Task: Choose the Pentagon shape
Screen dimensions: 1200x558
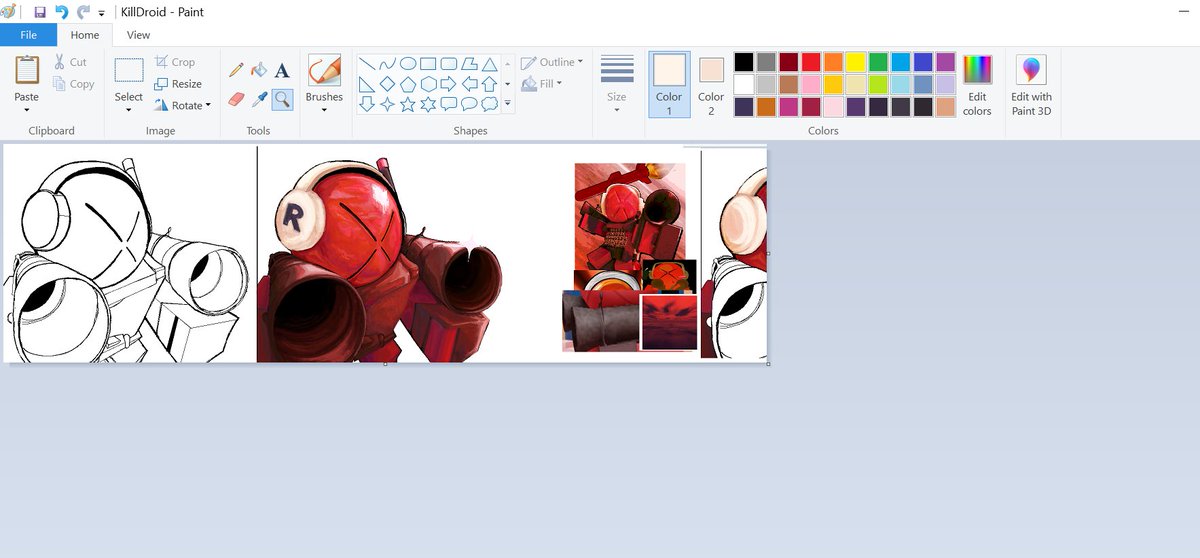Action: (x=408, y=83)
